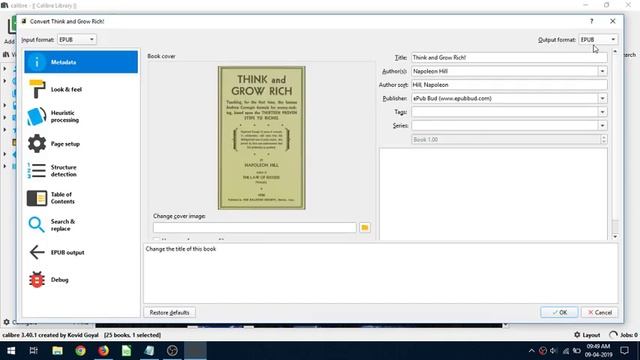
Task: Click the Author sort field
Action: pyautogui.click(x=509, y=85)
